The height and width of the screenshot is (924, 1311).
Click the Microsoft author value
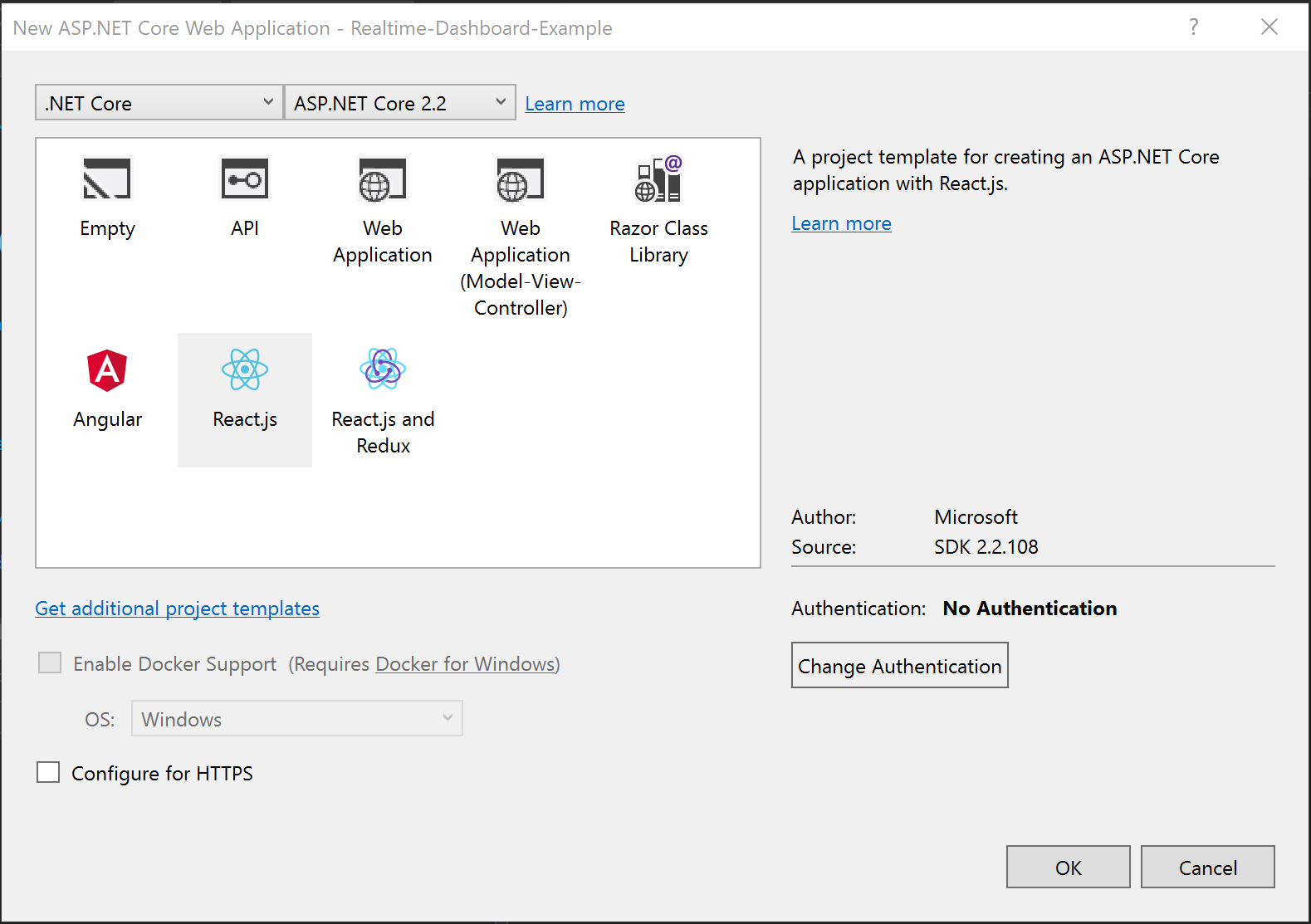click(x=976, y=517)
